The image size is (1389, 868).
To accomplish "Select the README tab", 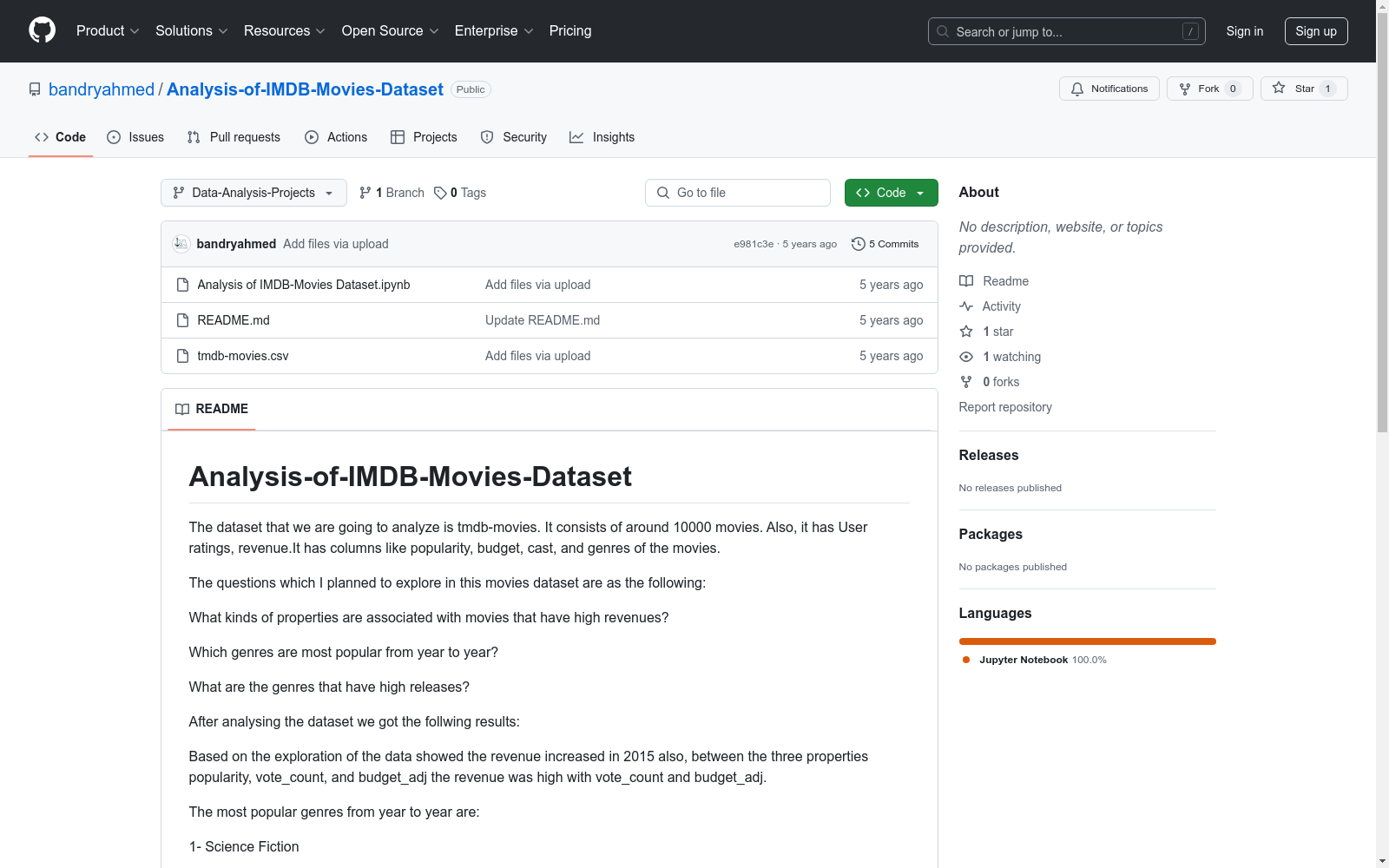I will pos(212,409).
